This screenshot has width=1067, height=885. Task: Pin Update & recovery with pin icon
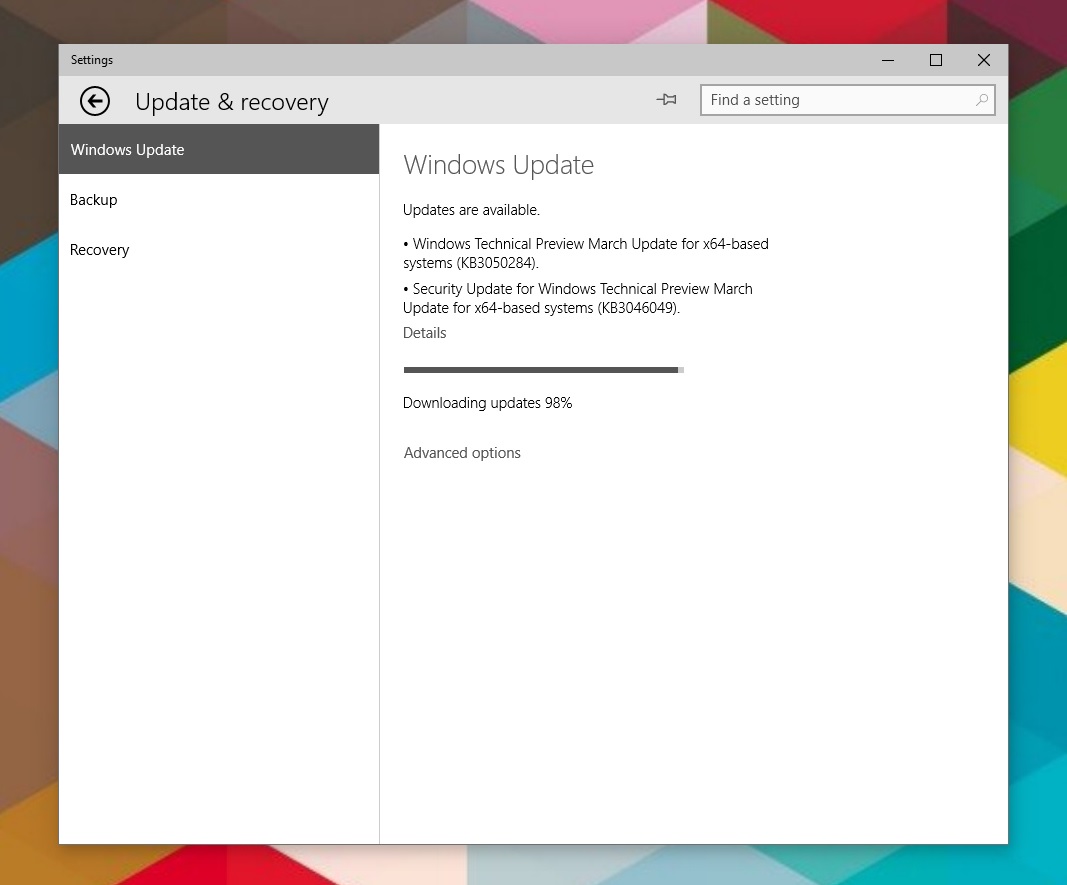666,100
